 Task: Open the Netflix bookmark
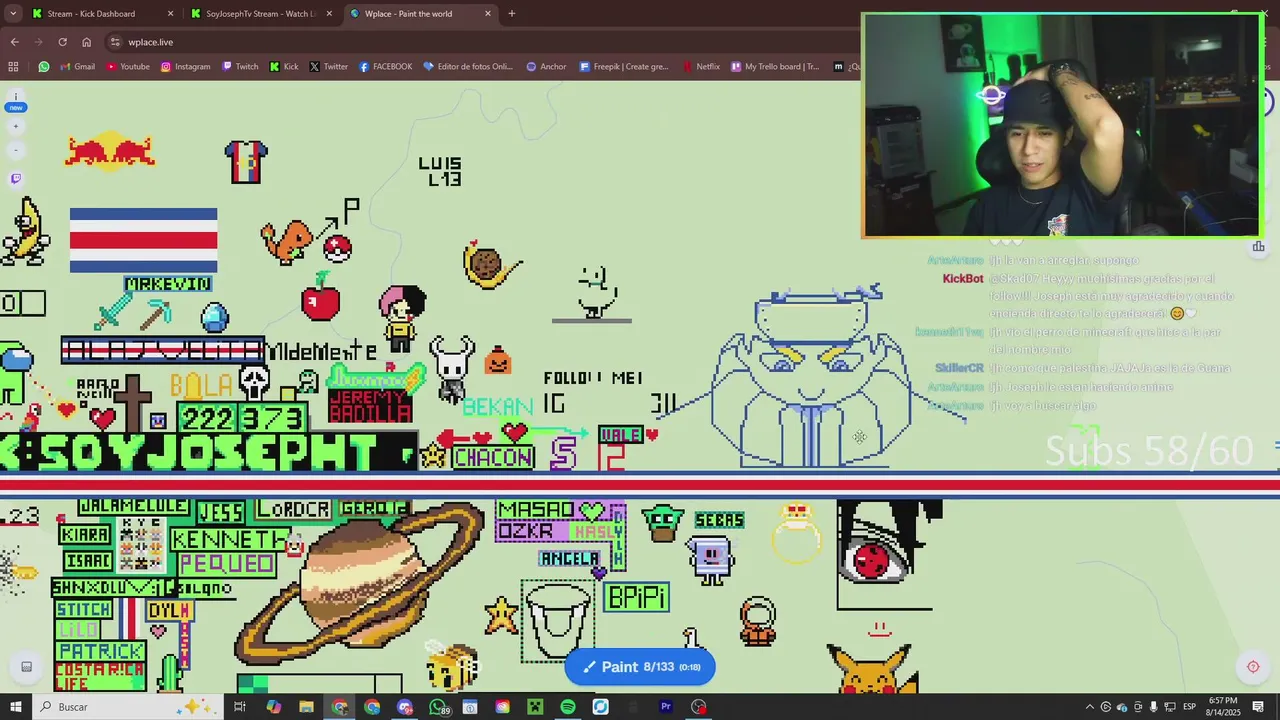701,67
